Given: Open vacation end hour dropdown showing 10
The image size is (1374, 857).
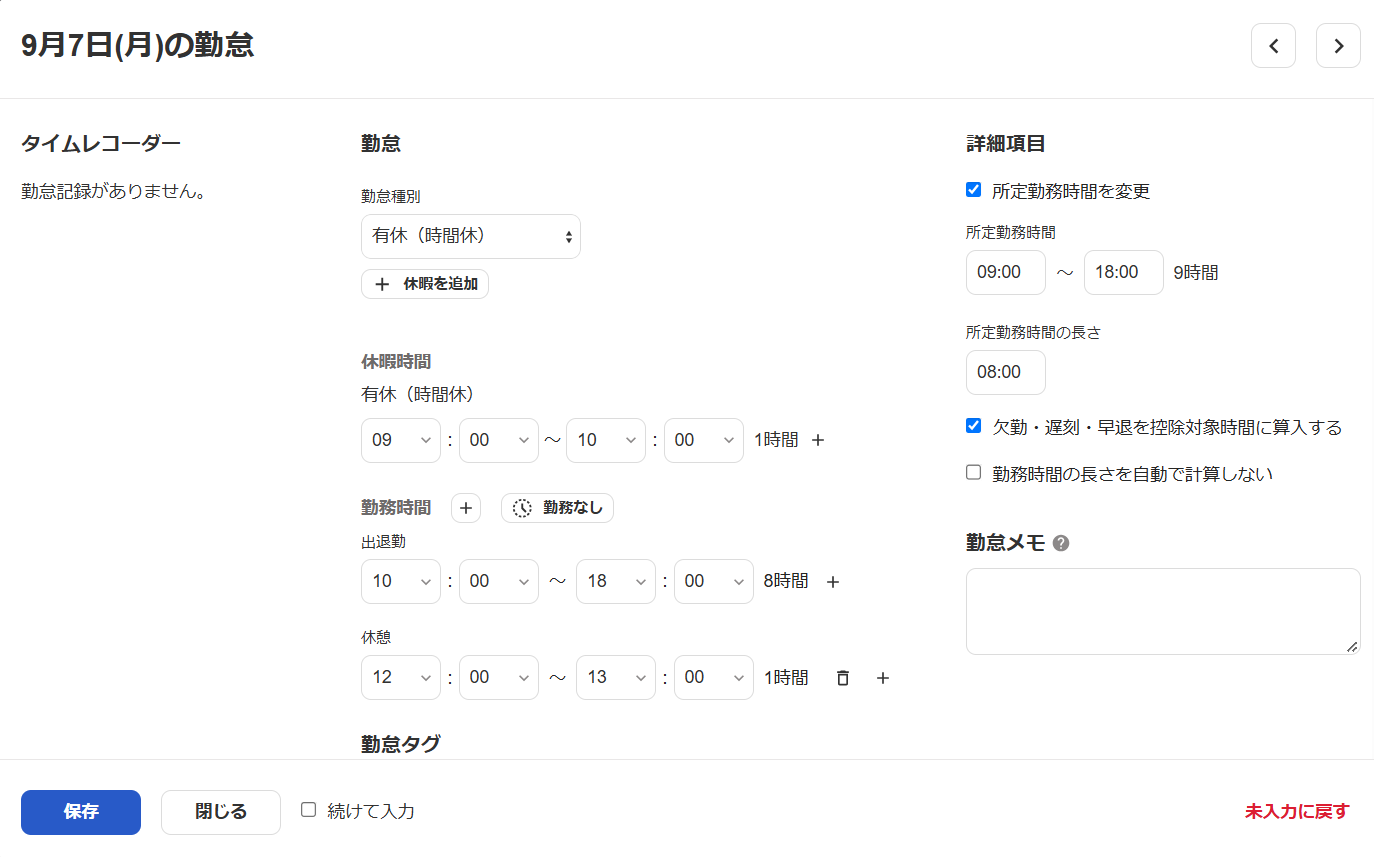Looking at the screenshot, I should [x=606, y=440].
